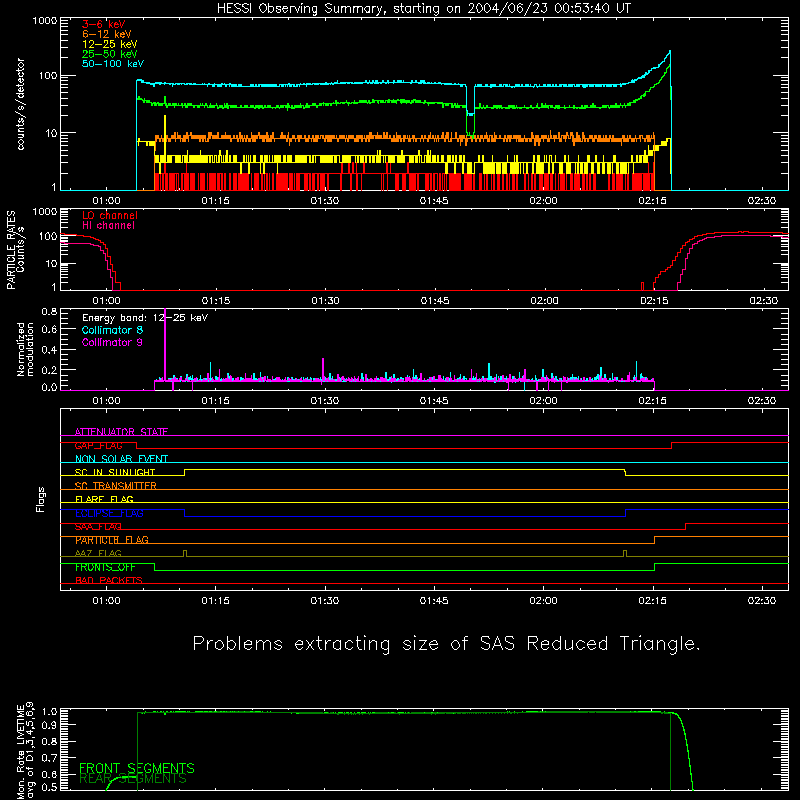
Task: Click the FLARE_FLAG label
Action: (x=104, y=499)
